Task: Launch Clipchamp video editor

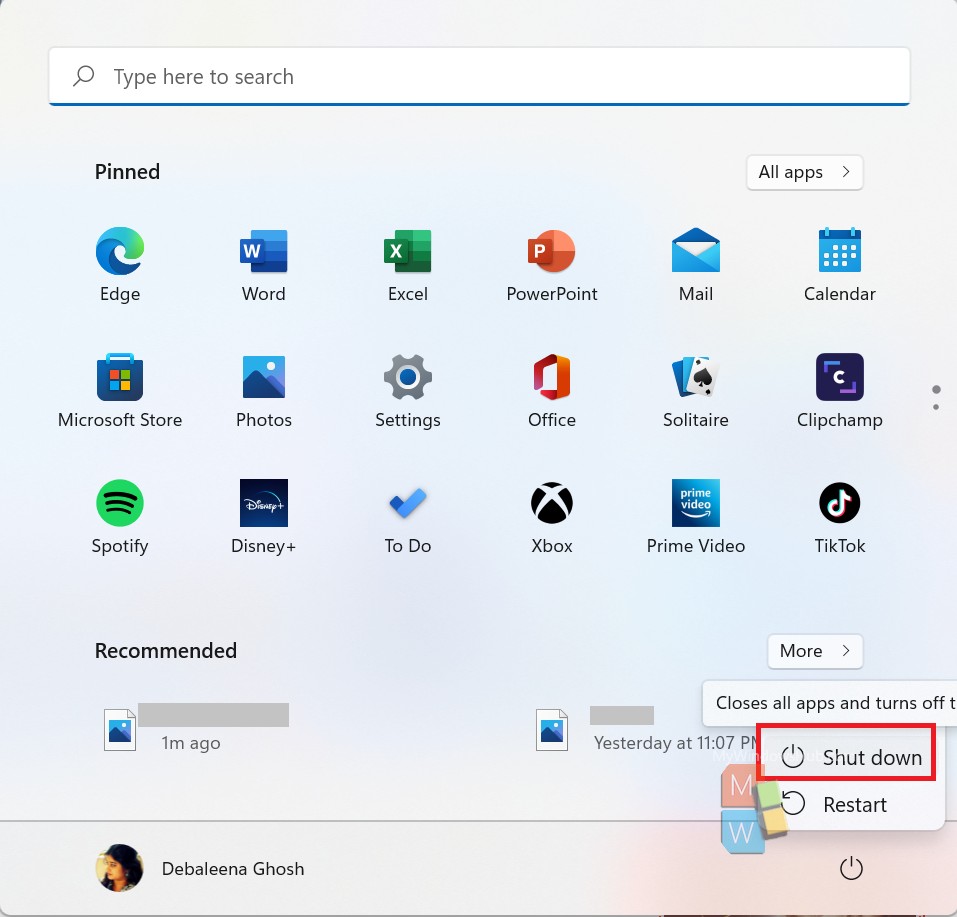Action: point(840,391)
